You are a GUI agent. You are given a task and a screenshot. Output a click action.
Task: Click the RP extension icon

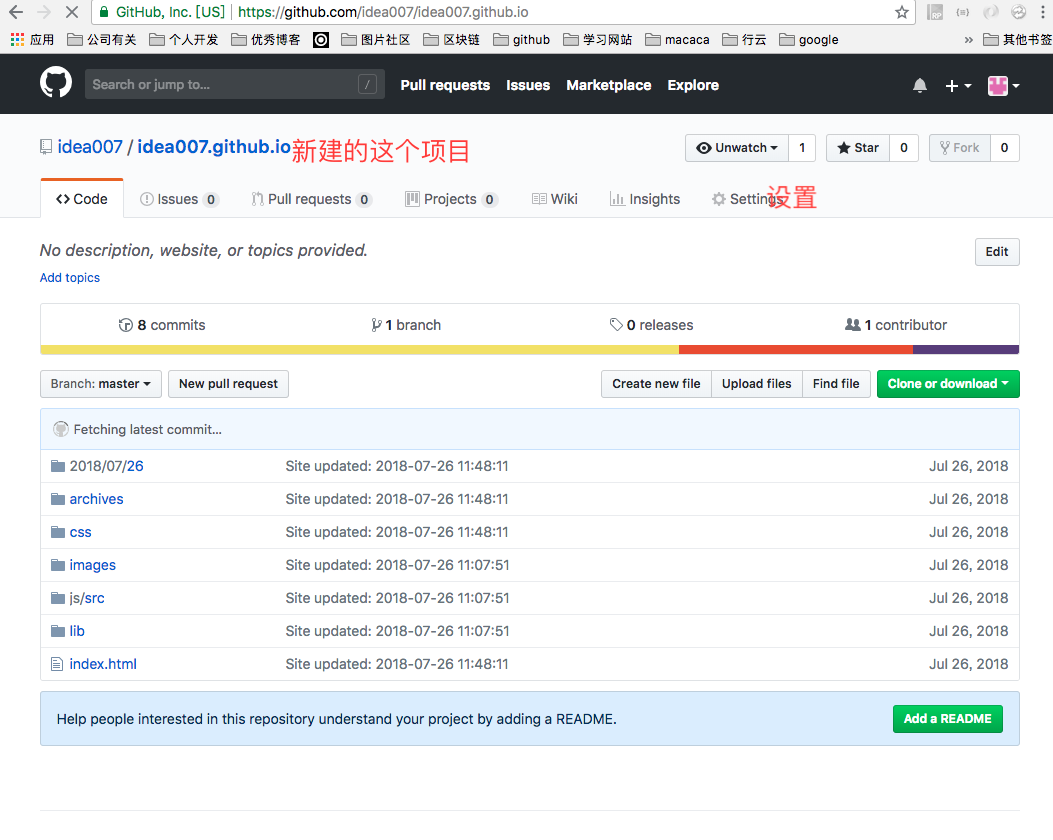pos(935,12)
